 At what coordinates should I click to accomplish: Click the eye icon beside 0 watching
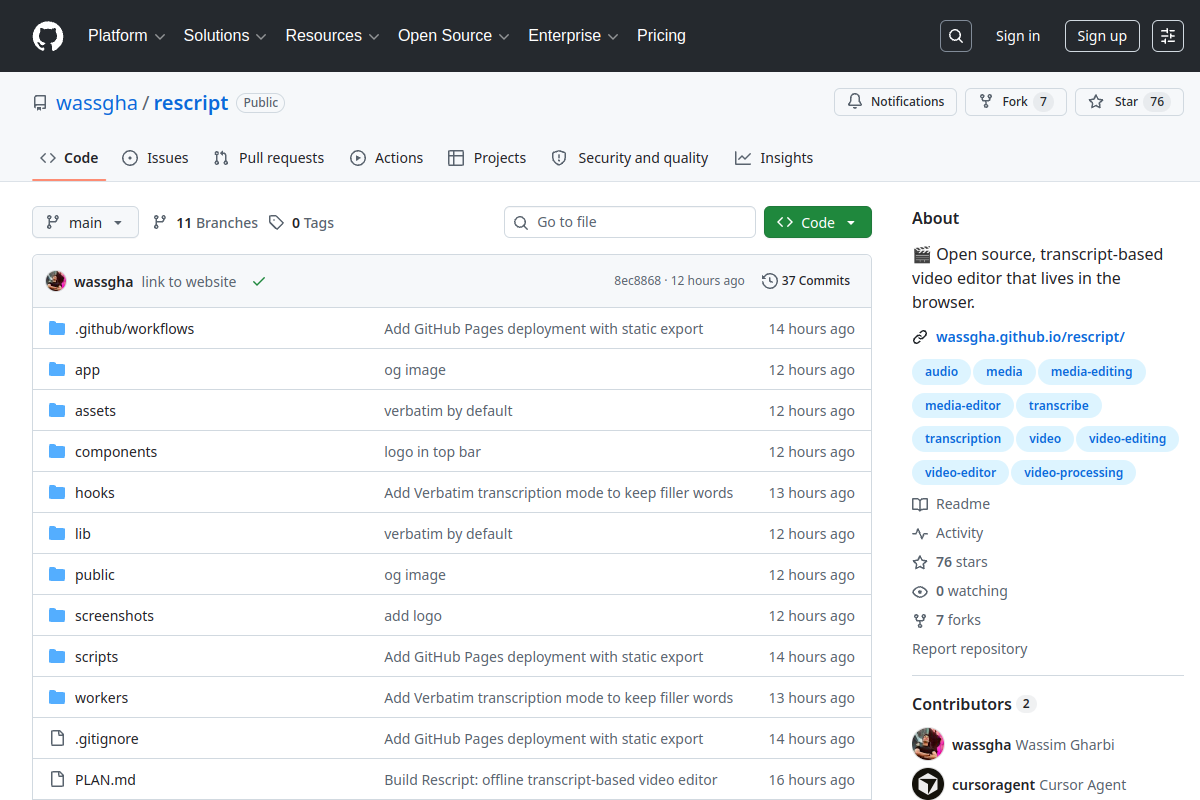[x=920, y=591]
